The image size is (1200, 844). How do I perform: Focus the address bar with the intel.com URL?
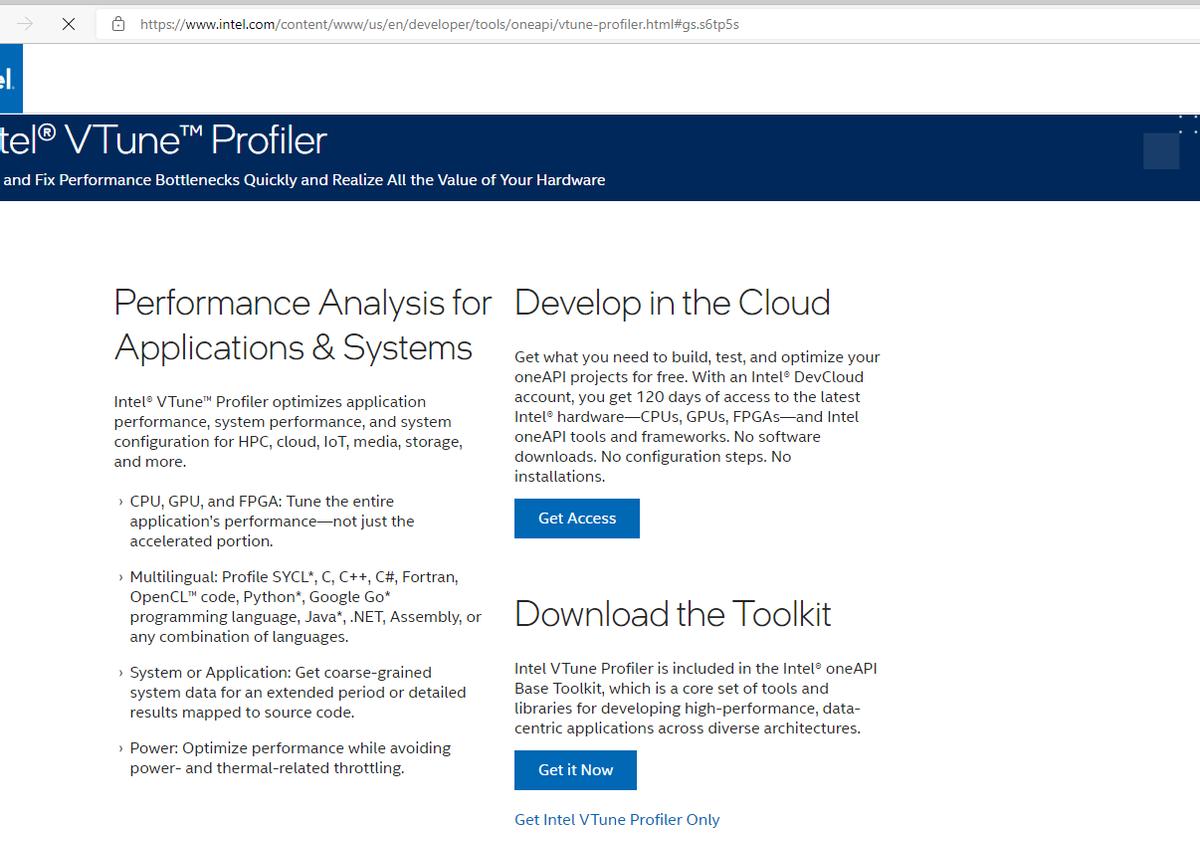[440, 25]
